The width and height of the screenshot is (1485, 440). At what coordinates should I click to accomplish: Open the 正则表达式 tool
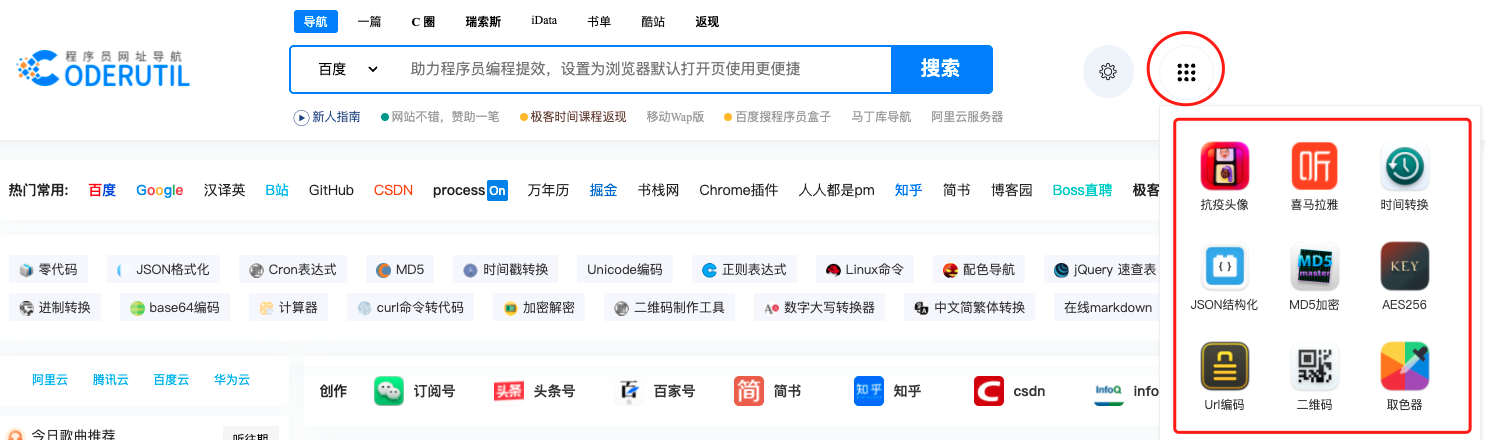[x=744, y=269]
